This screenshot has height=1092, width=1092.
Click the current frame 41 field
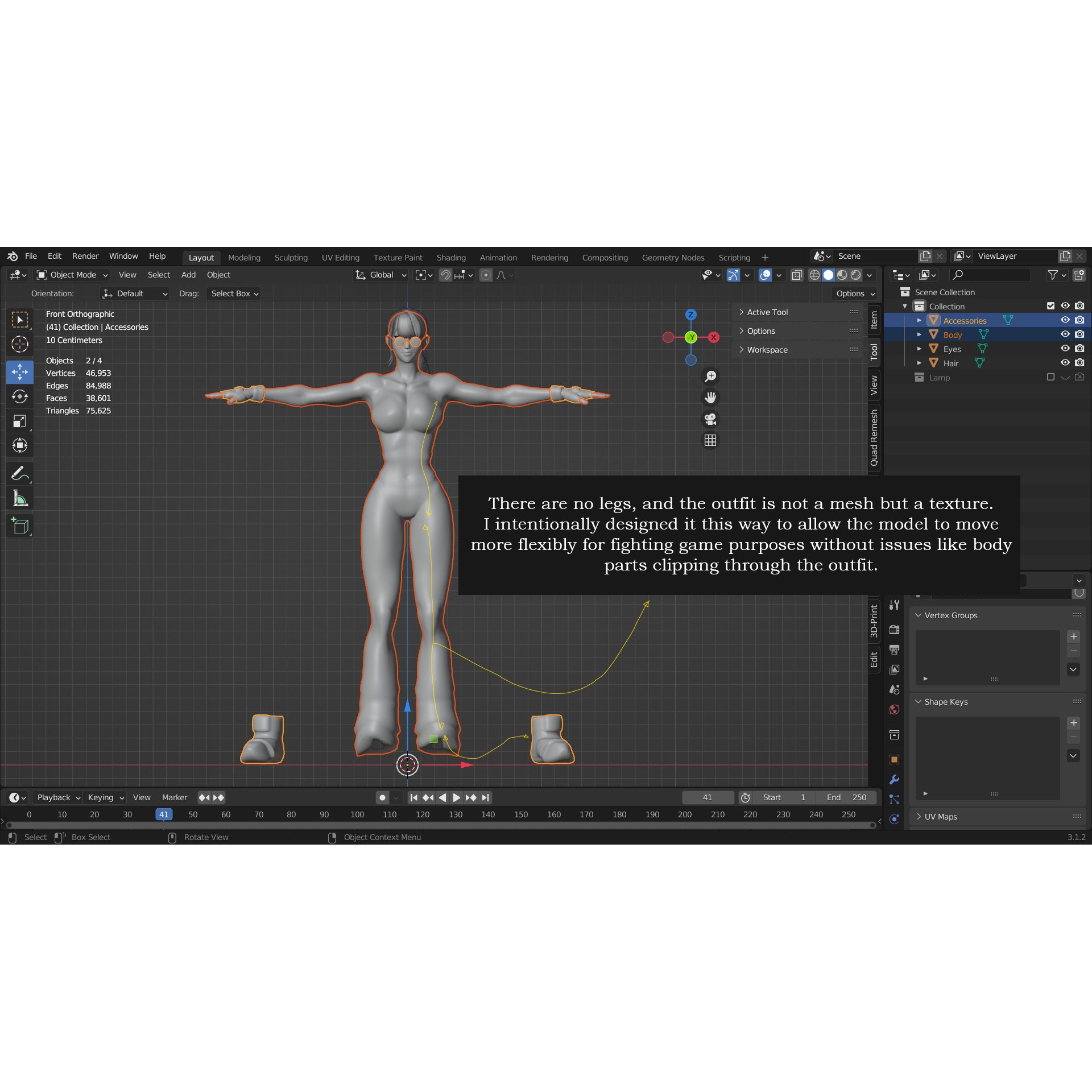(x=708, y=797)
